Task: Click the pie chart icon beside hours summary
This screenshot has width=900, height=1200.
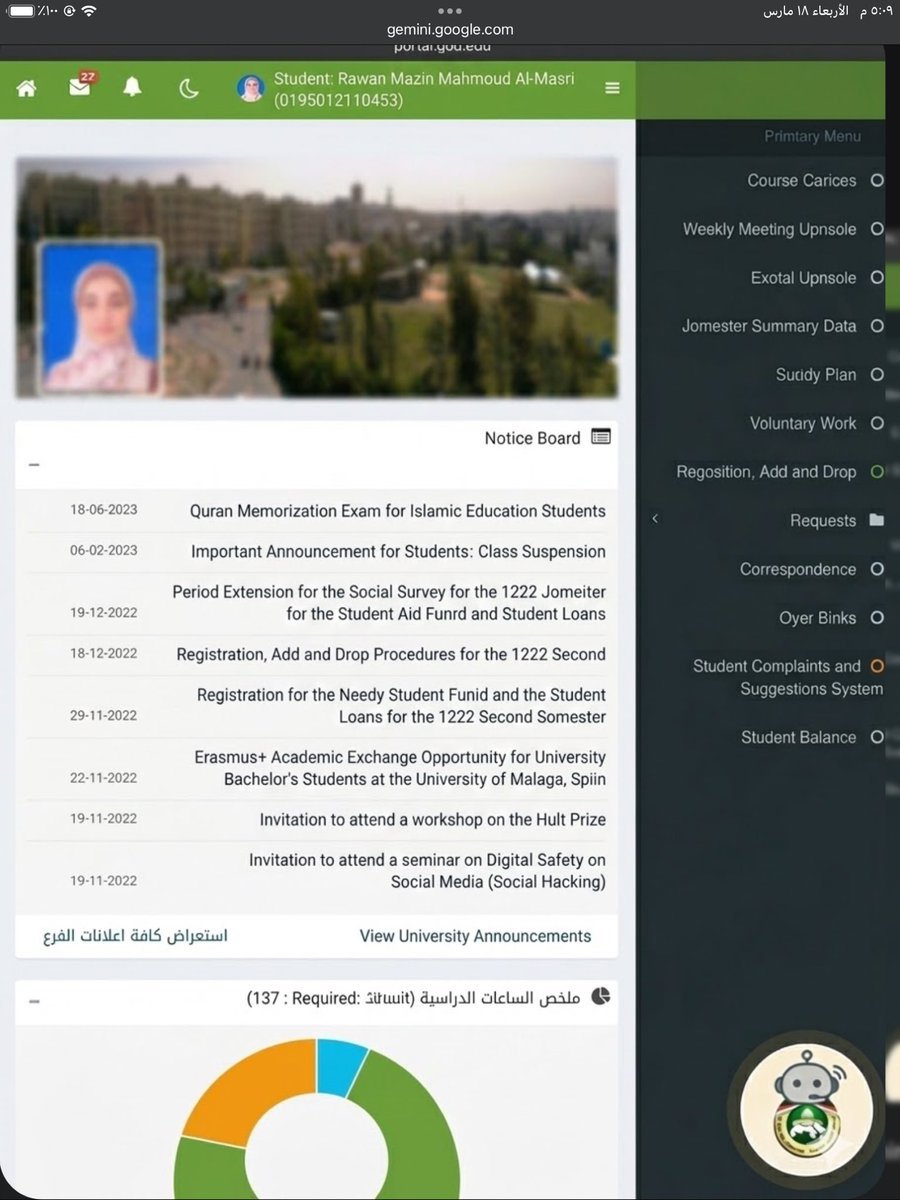Action: 601,997
